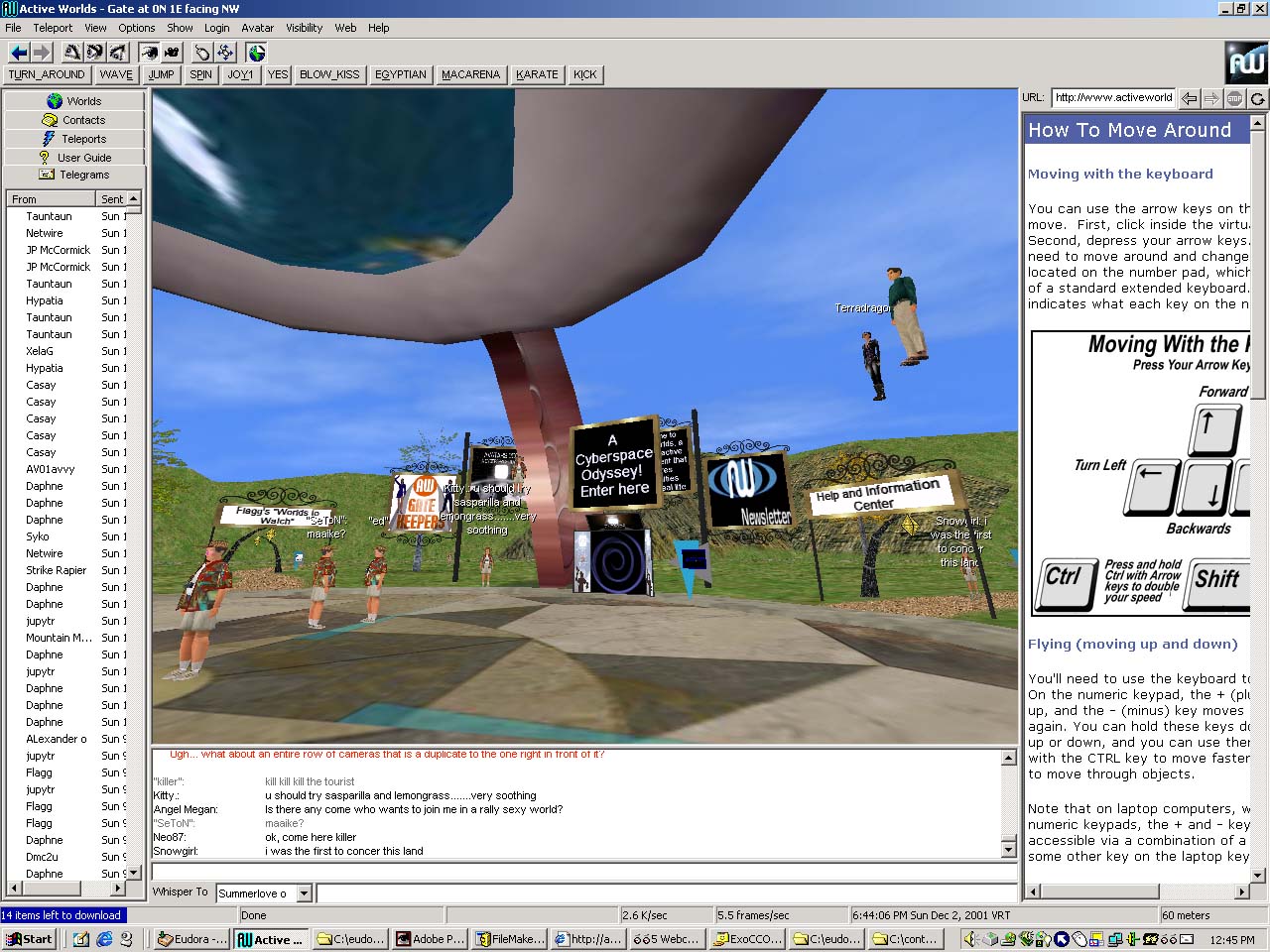
Task: Open the Avatar menu
Action: pos(258,28)
